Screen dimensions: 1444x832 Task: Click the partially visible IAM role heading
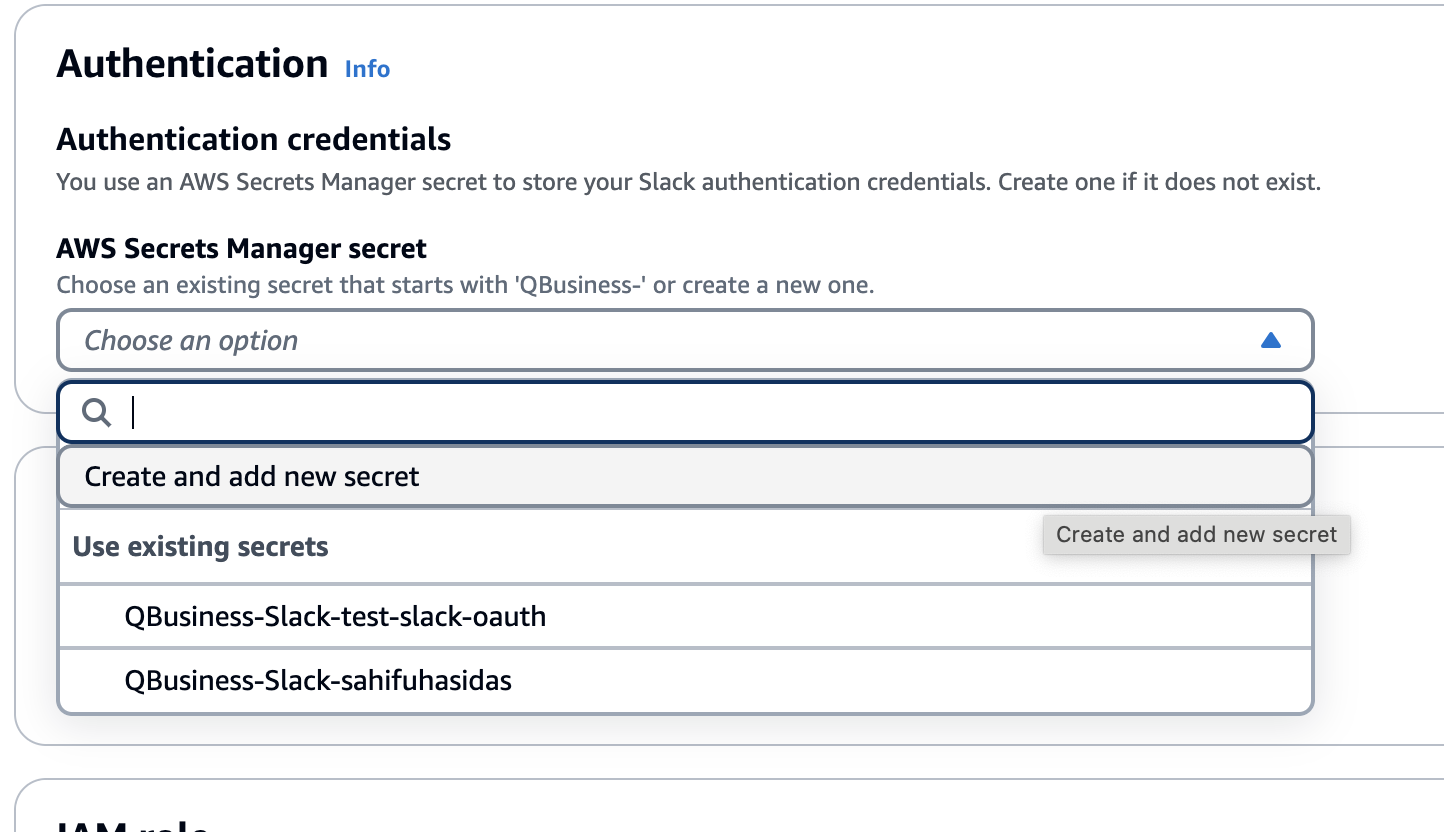(132, 825)
